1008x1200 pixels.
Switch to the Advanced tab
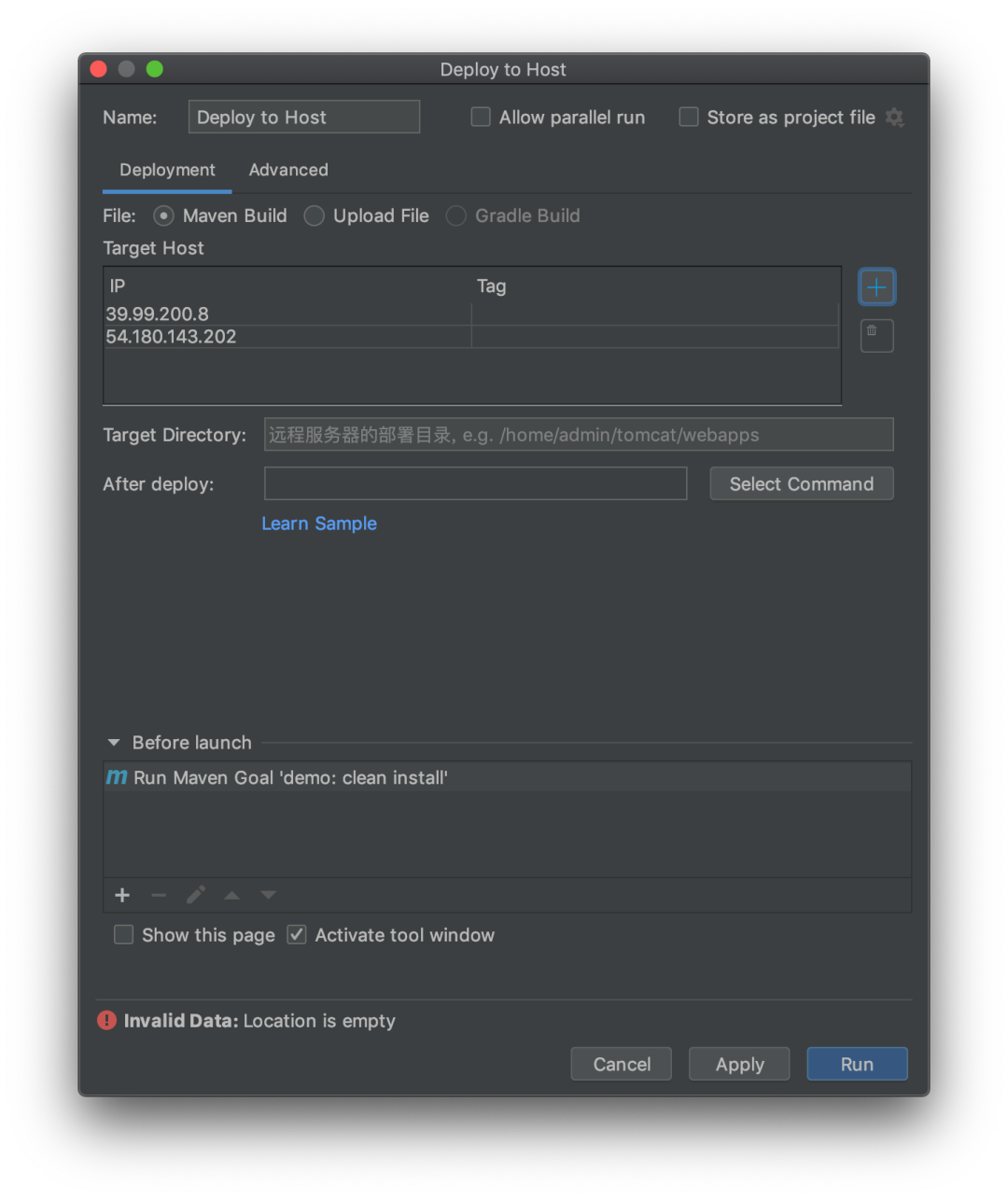(x=288, y=170)
